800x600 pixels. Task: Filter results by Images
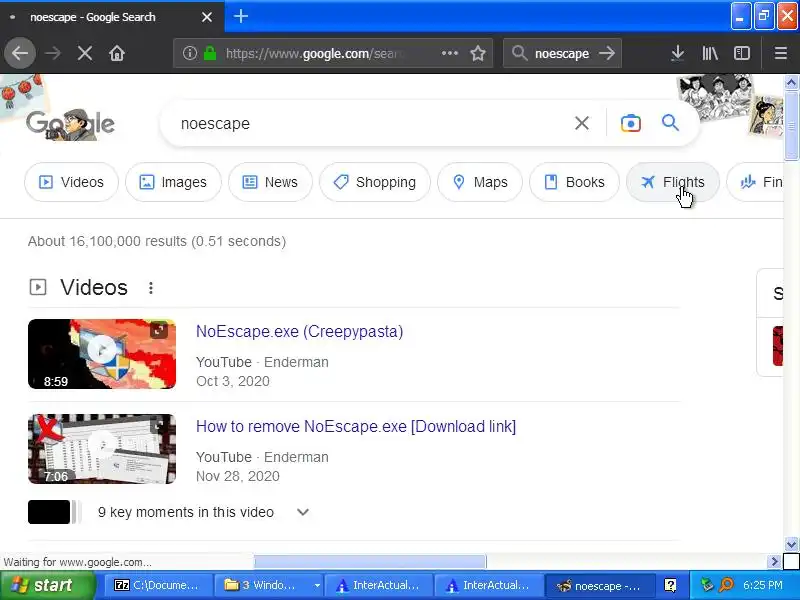coord(173,182)
